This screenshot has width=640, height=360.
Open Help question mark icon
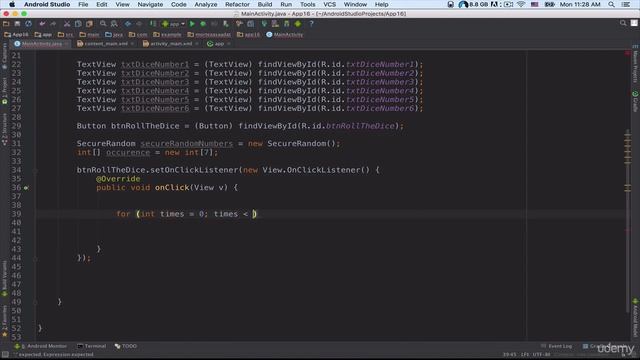pos(311,24)
